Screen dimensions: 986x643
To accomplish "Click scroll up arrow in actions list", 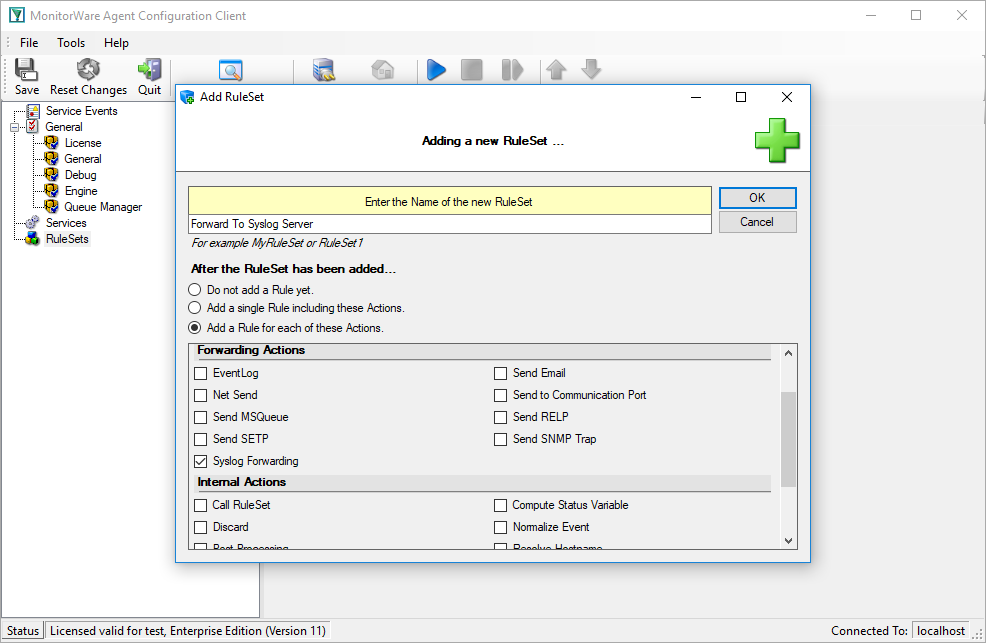I will coord(789,353).
